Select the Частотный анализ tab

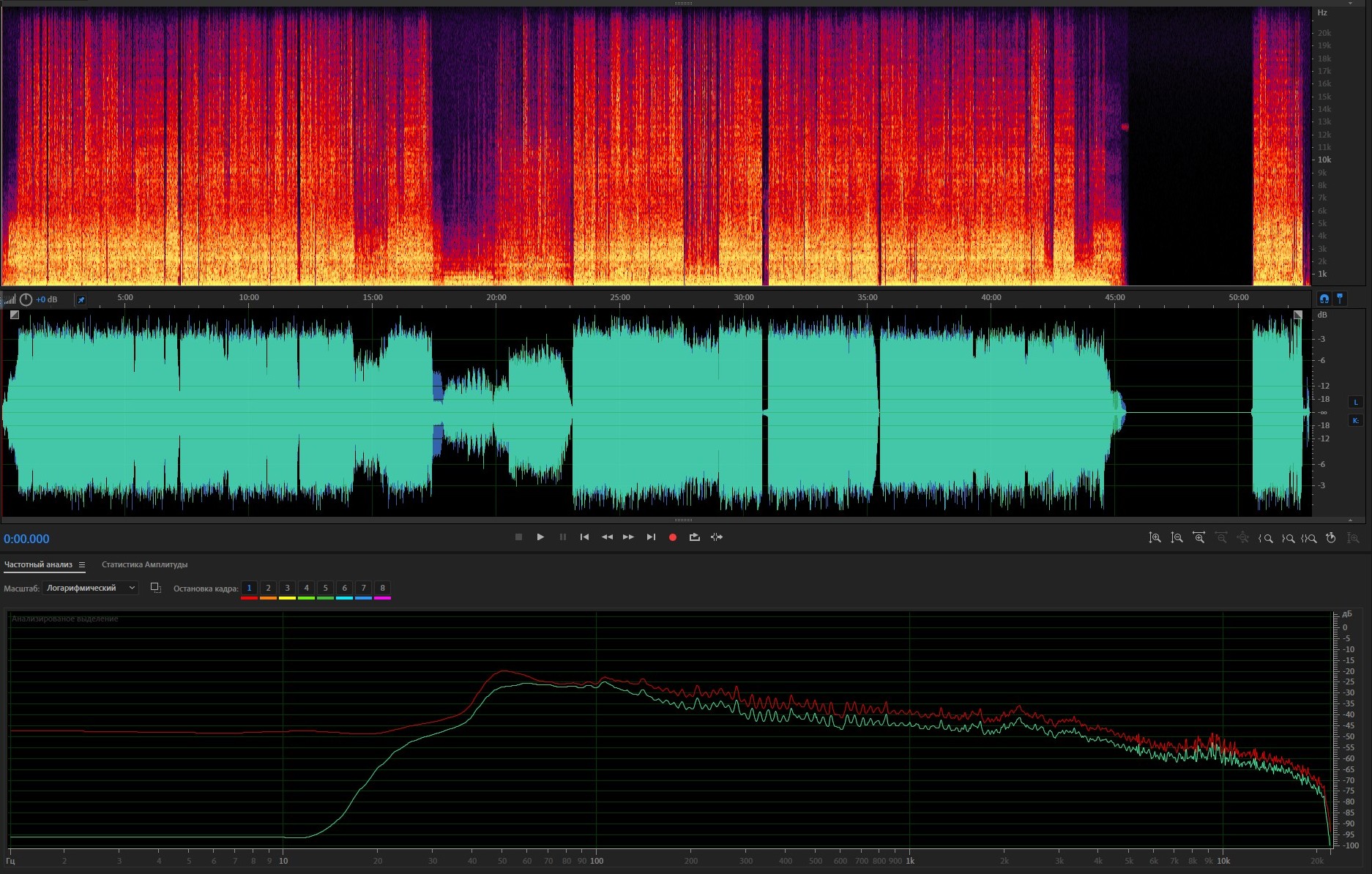38,565
